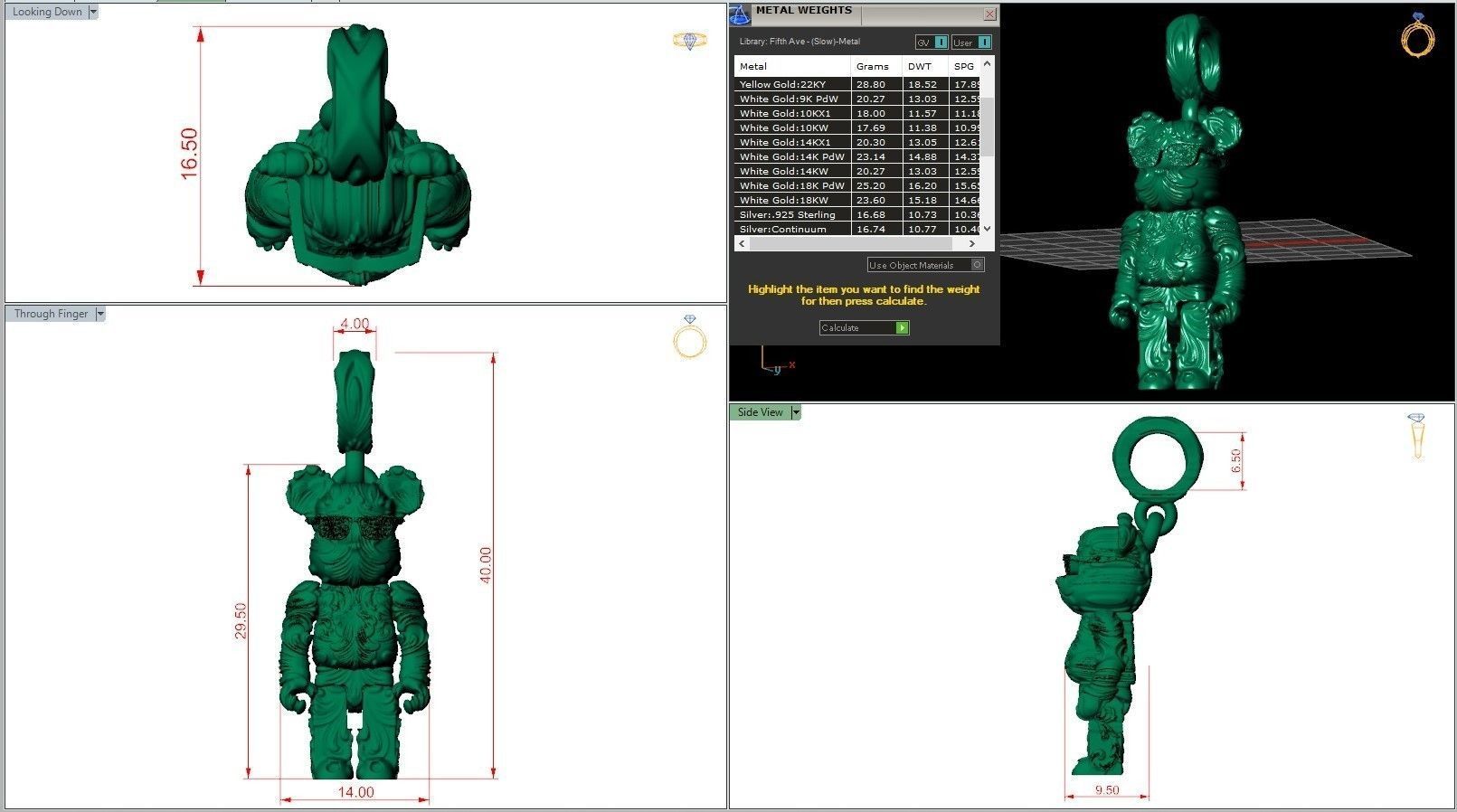Select the White Gold:18KW row
Viewport: 1457px width, 812px height.
point(857,200)
